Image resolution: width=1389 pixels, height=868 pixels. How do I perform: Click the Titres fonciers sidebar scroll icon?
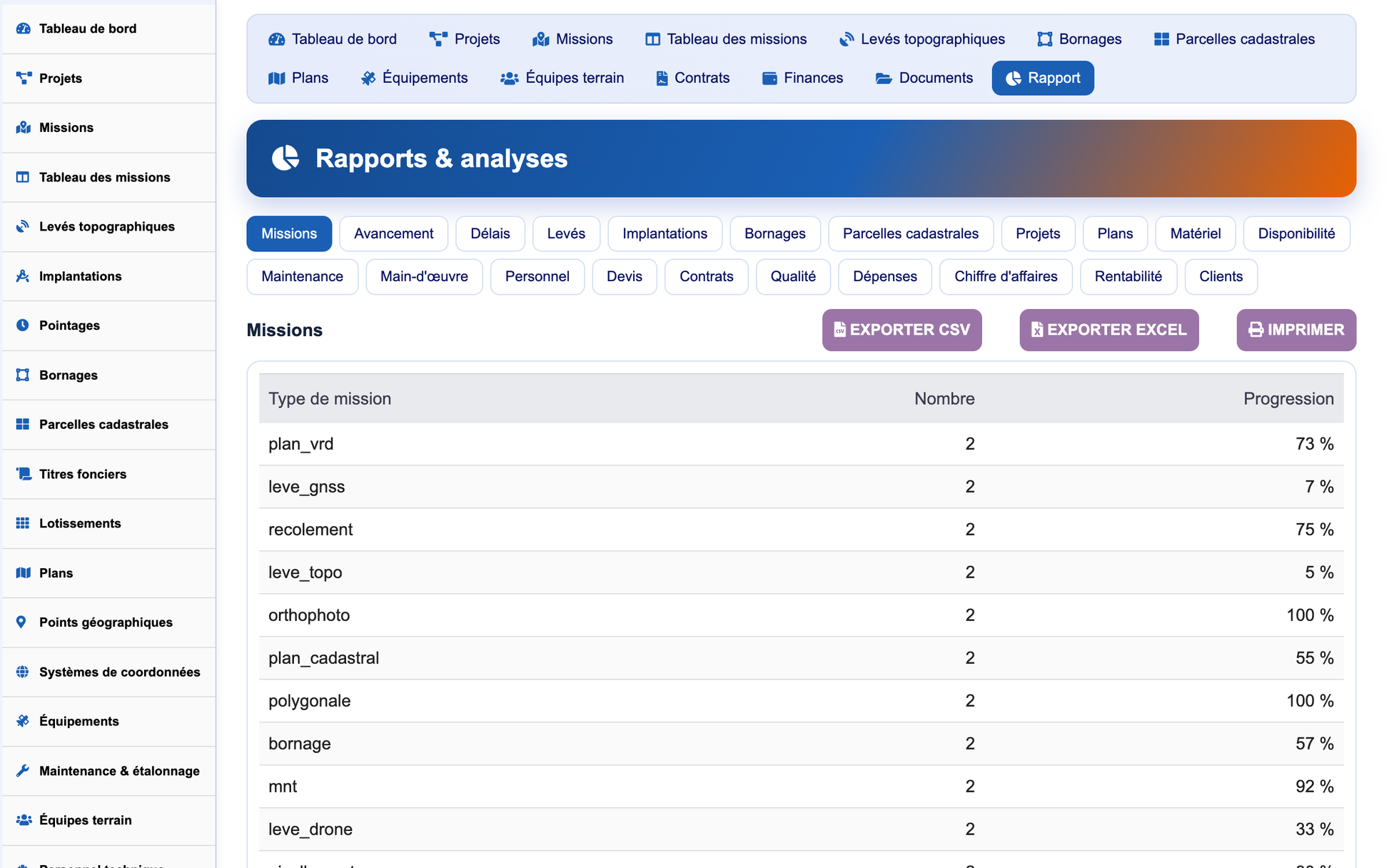(x=23, y=474)
